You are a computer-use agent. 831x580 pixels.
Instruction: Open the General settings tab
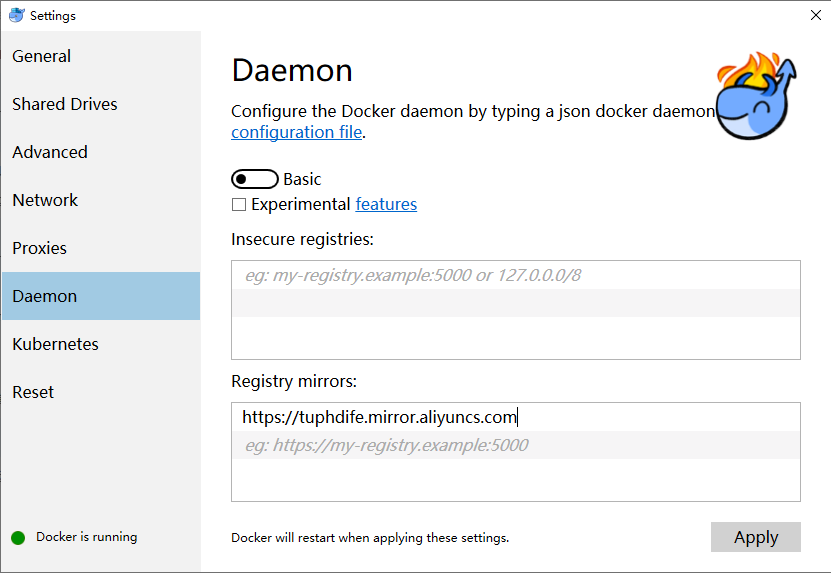42,56
